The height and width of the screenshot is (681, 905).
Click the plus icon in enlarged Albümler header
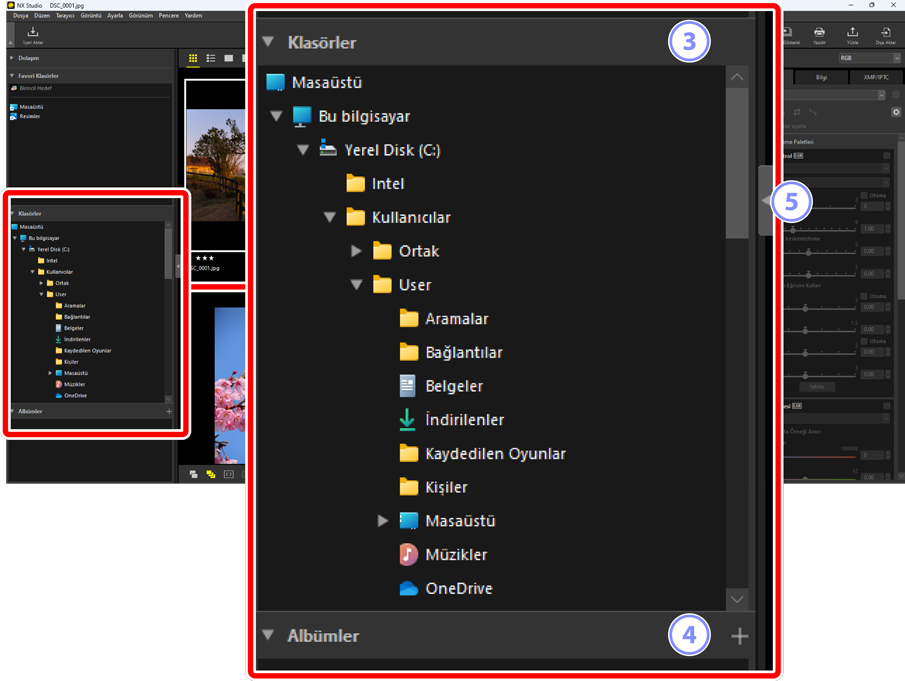739,636
